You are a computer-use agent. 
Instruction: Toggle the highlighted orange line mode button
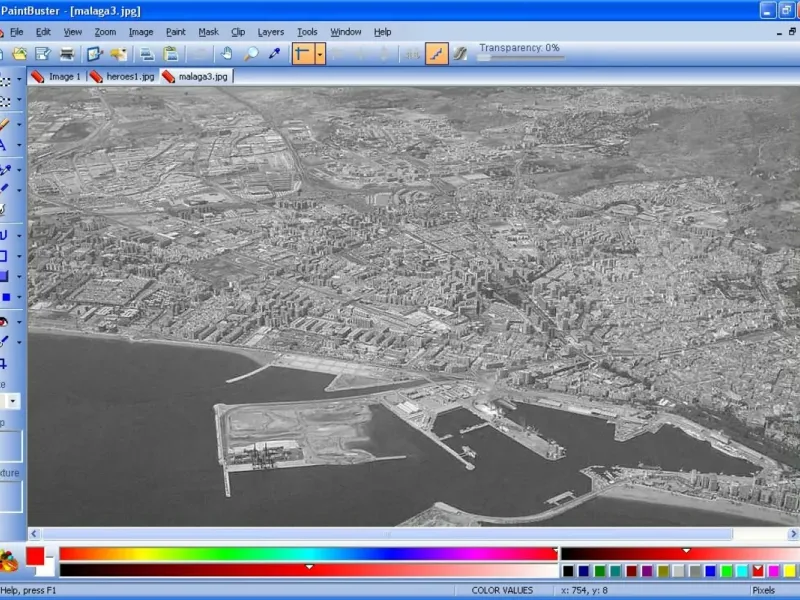[x=437, y=54]
